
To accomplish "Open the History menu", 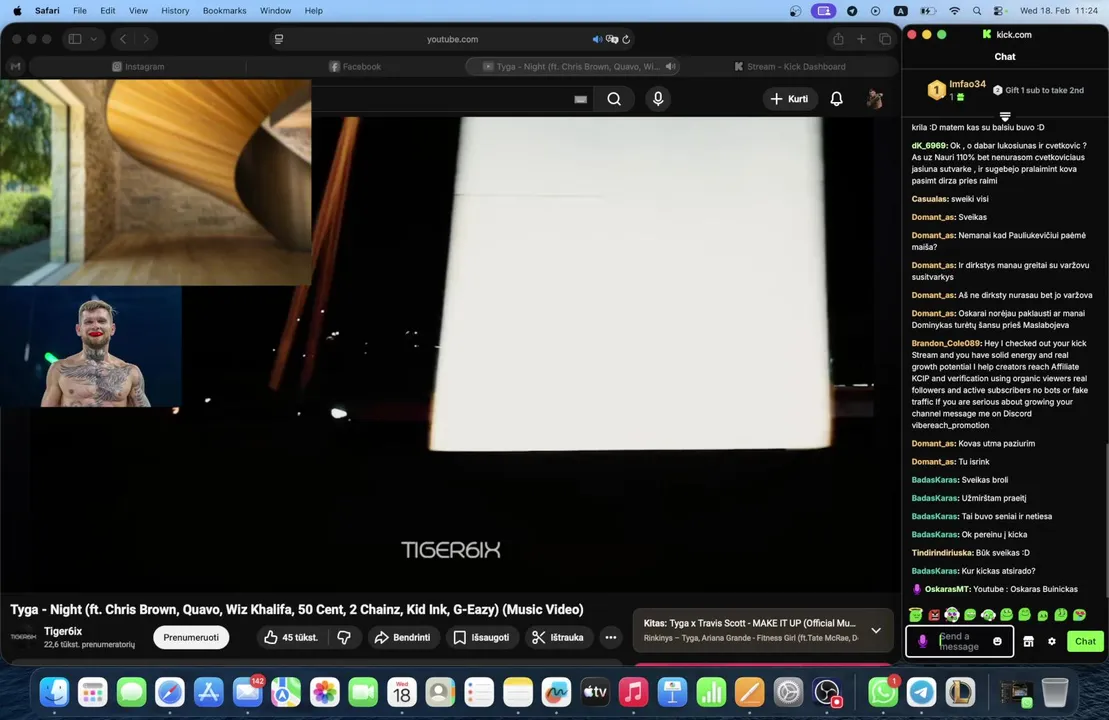I will pos(175,11).
